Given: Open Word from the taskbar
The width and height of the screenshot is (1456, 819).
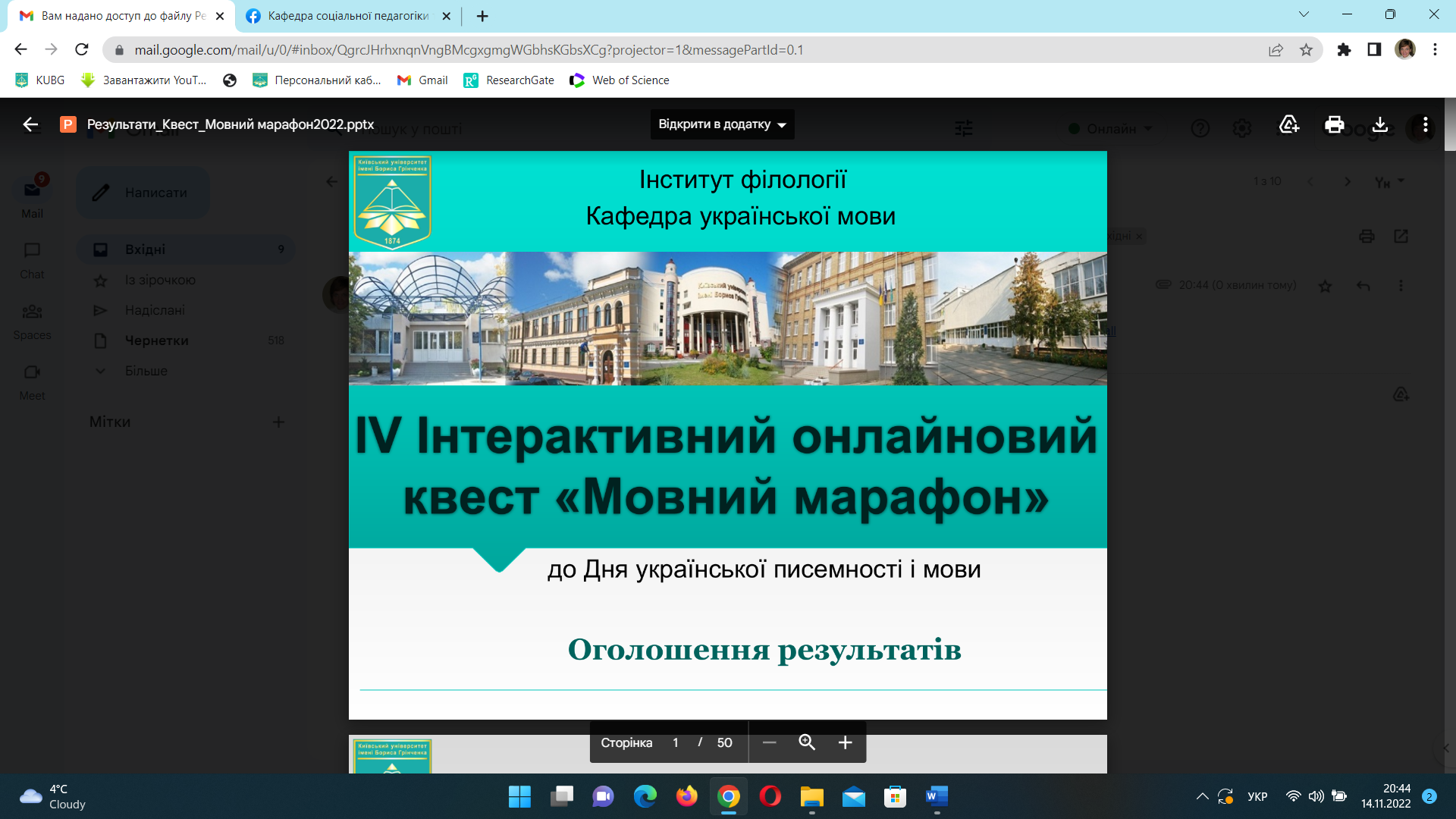Looking at the screenshot, I should tap(936, 797).
